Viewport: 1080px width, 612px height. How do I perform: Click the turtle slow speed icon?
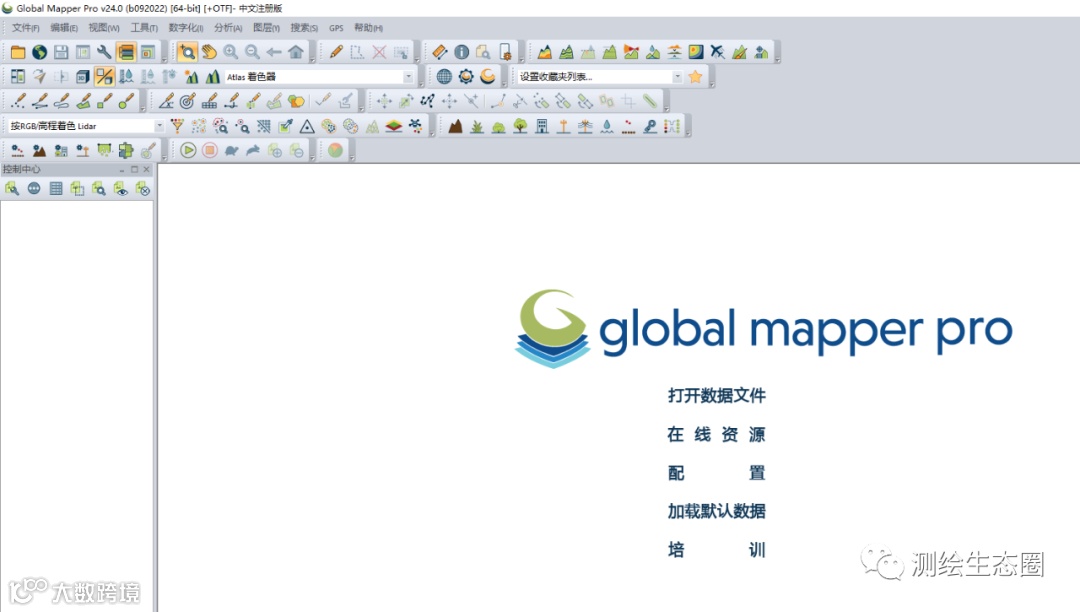coord(231,150)
